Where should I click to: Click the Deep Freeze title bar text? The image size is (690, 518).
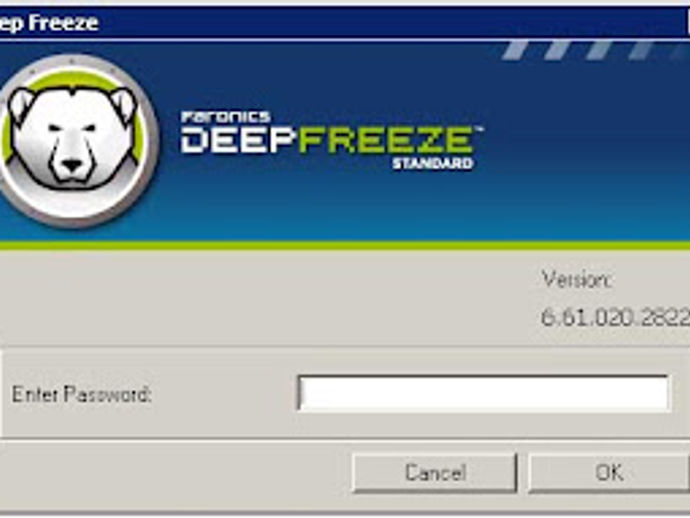48,22
